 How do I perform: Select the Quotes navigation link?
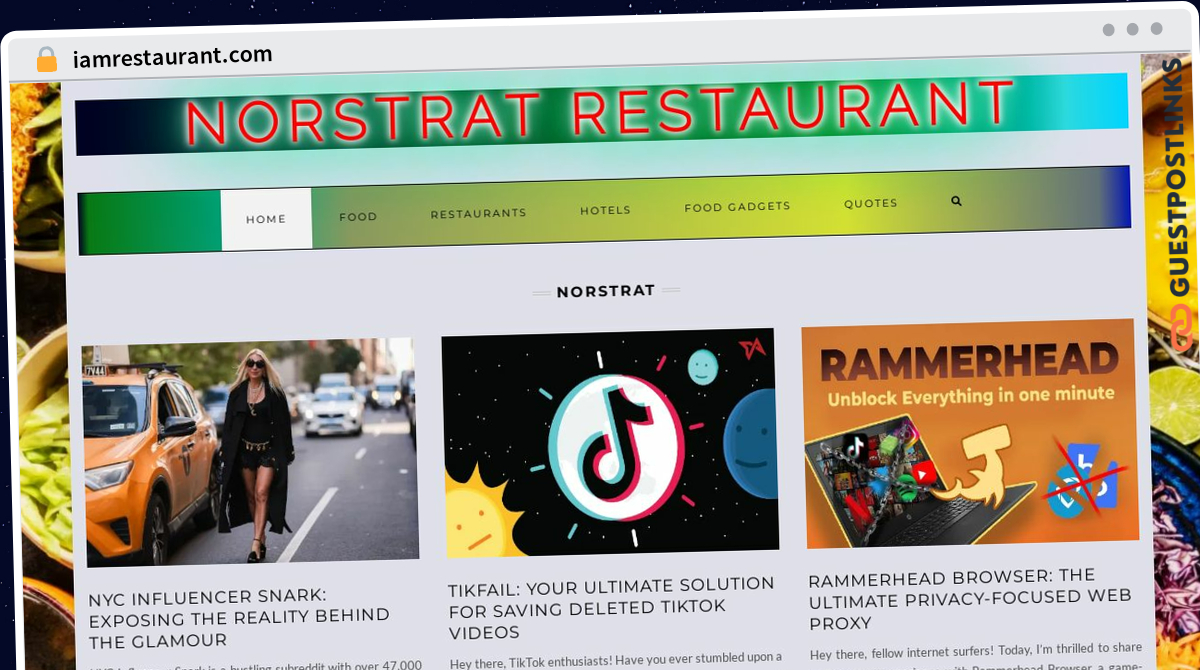coord(870,203)
